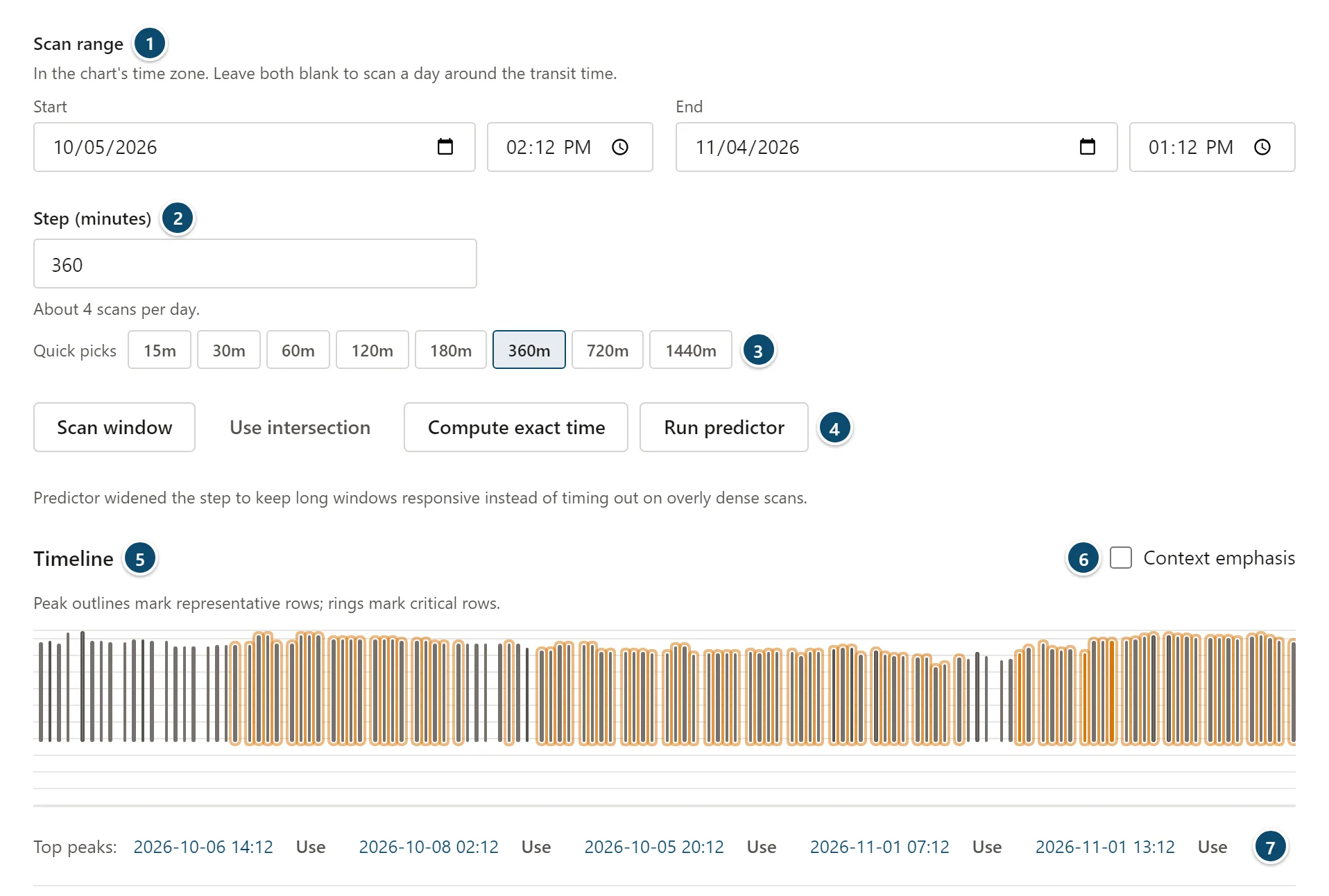This screenshot has width=1329, height=896.
Task: Open top peak 2026-10-05 20:12 link
Action: tap(654, 847)
